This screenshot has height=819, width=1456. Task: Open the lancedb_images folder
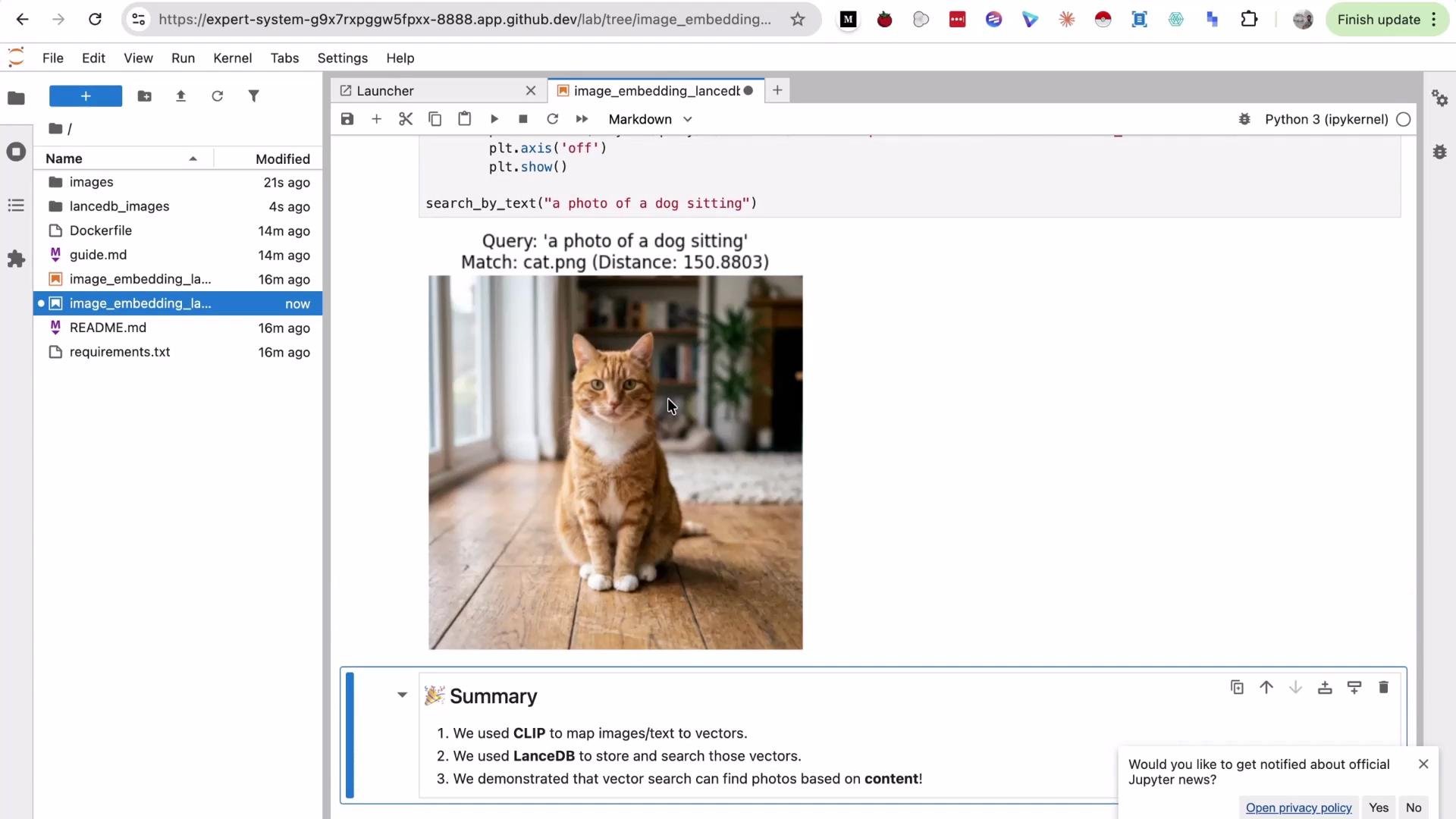point(178,206)
